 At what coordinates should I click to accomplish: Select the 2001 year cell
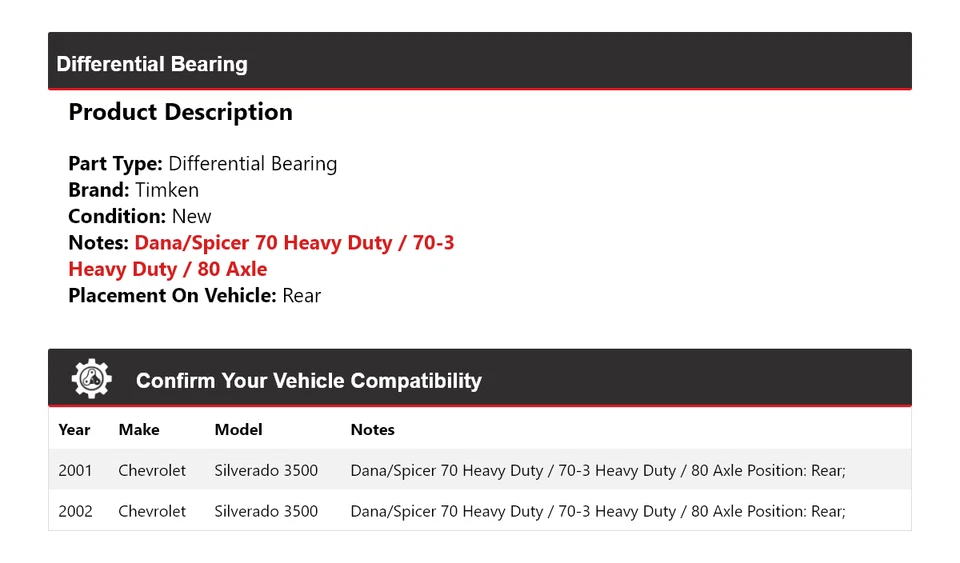pos(75,470)
